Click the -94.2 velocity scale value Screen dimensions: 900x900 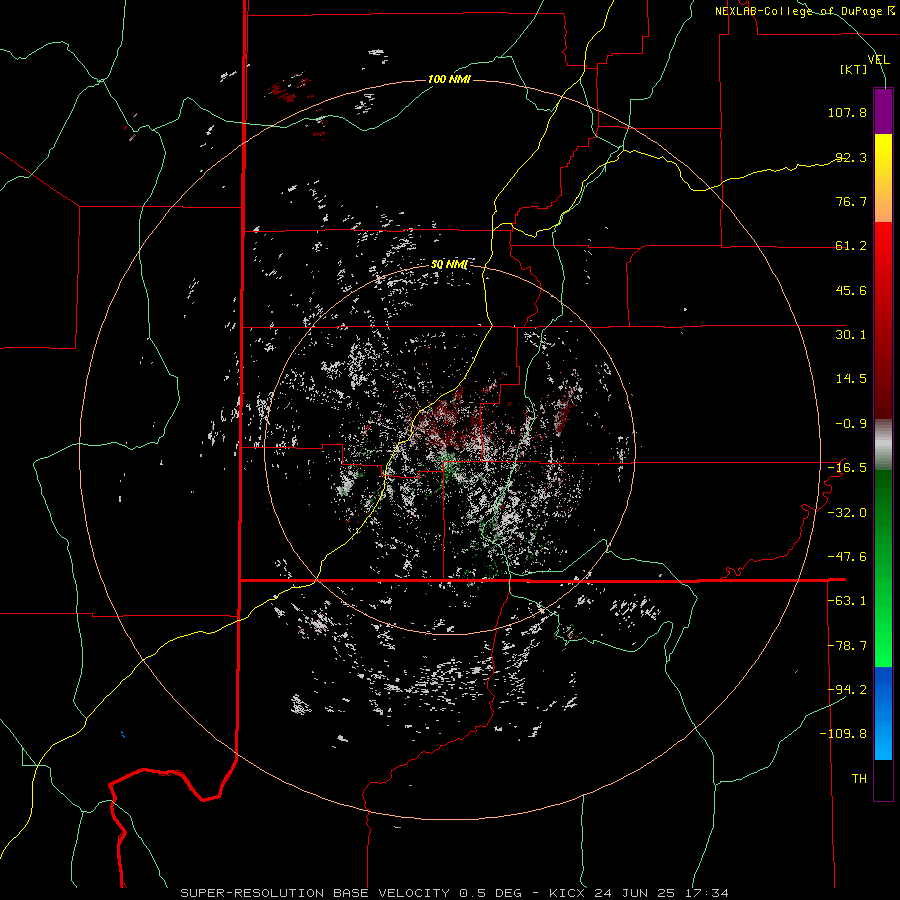click(x=847, y=690)
